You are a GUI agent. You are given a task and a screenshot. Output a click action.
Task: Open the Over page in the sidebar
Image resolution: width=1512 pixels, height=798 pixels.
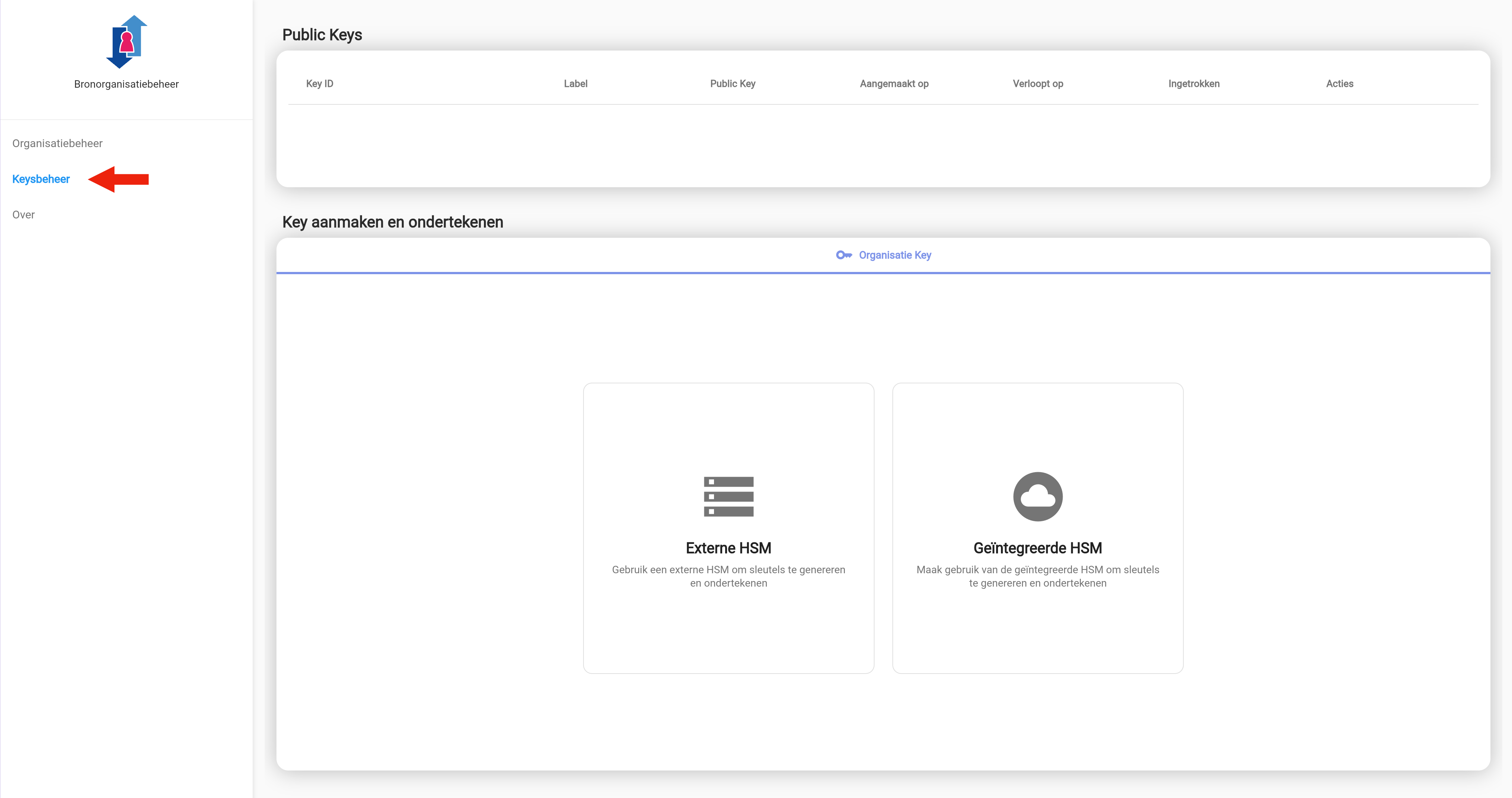pyautogui.click(x=23, y=215)
